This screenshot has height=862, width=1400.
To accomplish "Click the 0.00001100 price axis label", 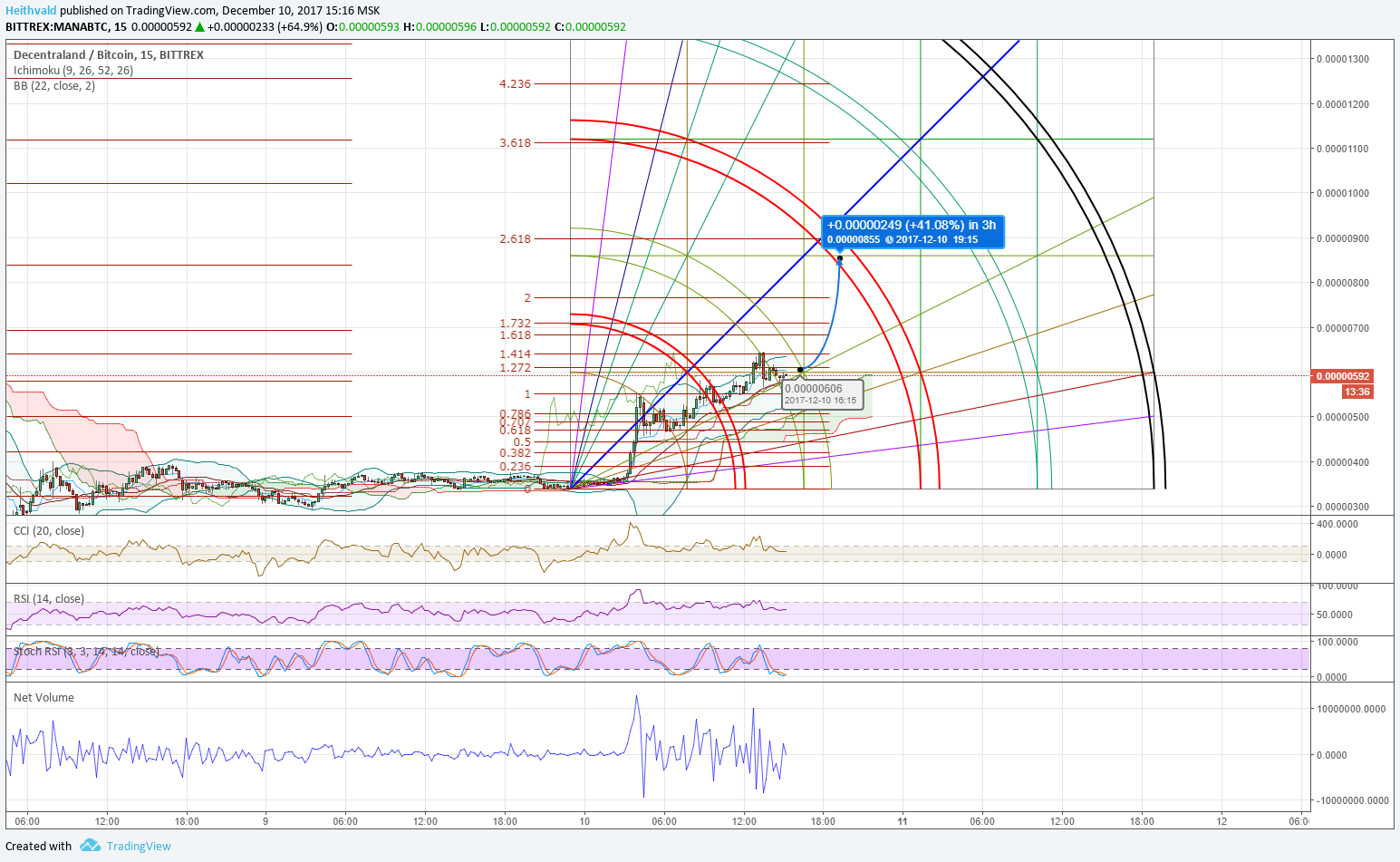I will pos(1343,149).
